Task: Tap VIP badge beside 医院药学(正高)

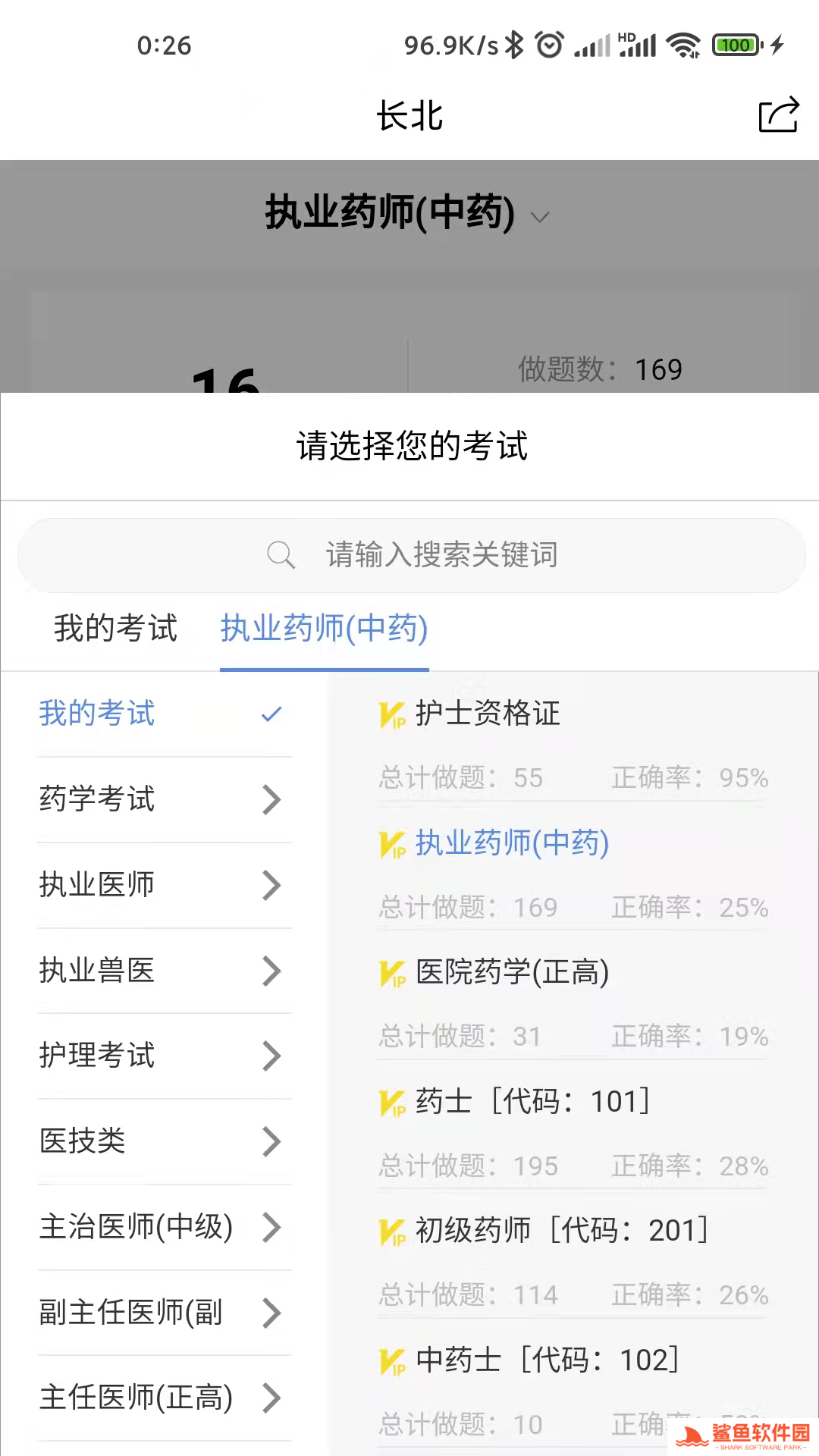Action: coord(392,973)
